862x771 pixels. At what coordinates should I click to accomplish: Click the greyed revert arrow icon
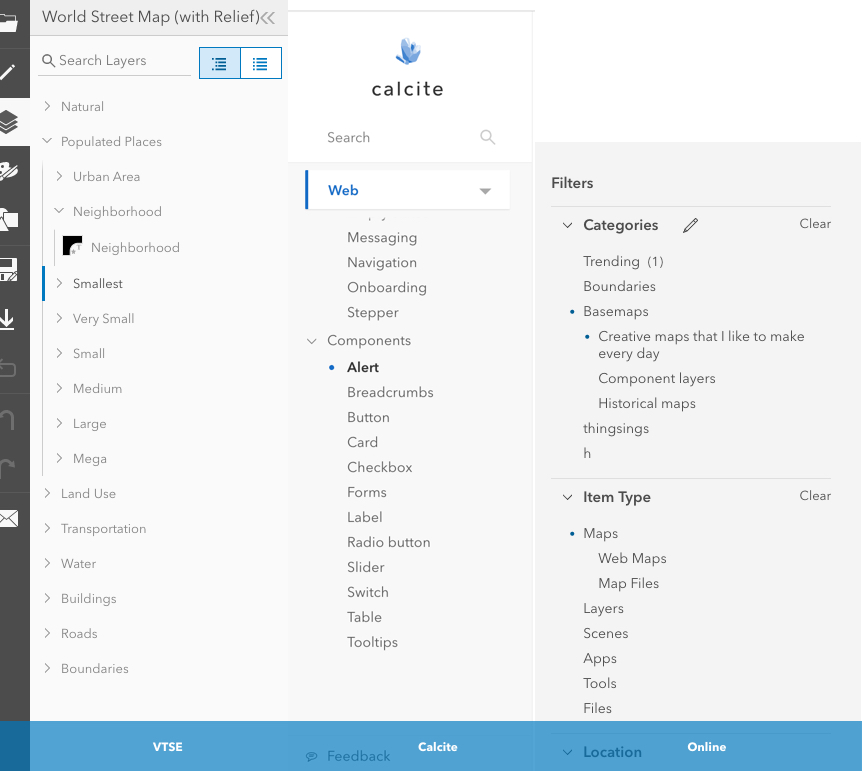pyautogui.click(x=8, y=368)
